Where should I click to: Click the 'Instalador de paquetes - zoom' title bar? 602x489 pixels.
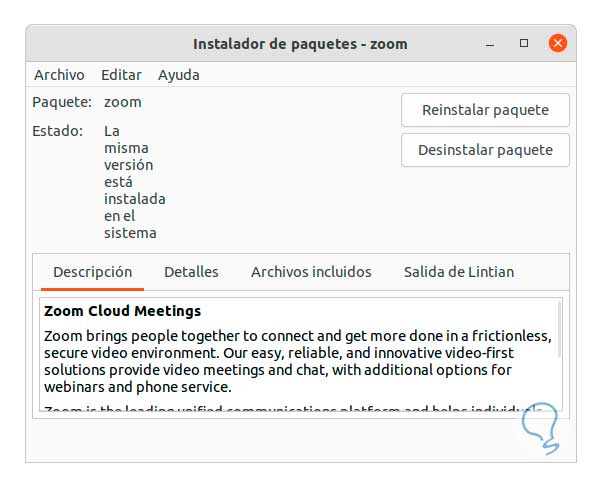[300, 44]
